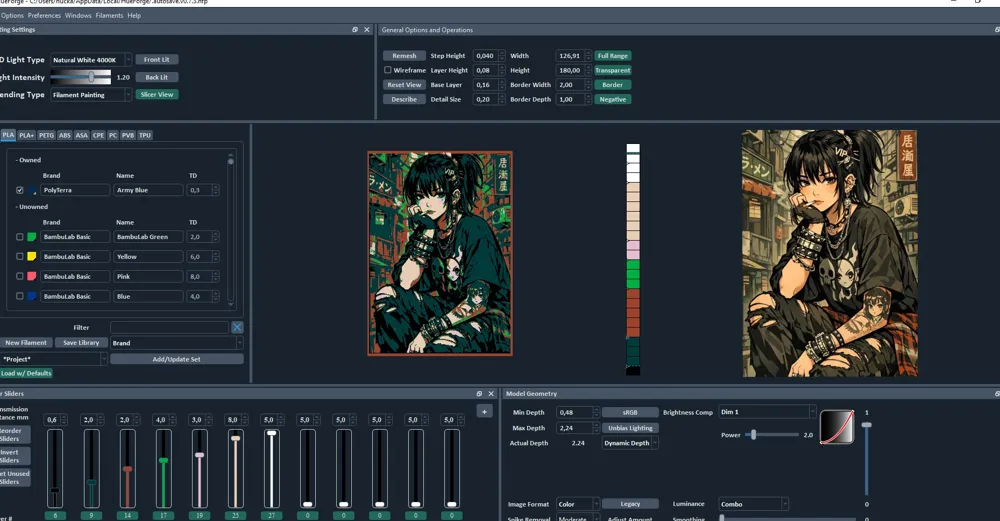Close the Lighting Settings panel

coord(367,29)
